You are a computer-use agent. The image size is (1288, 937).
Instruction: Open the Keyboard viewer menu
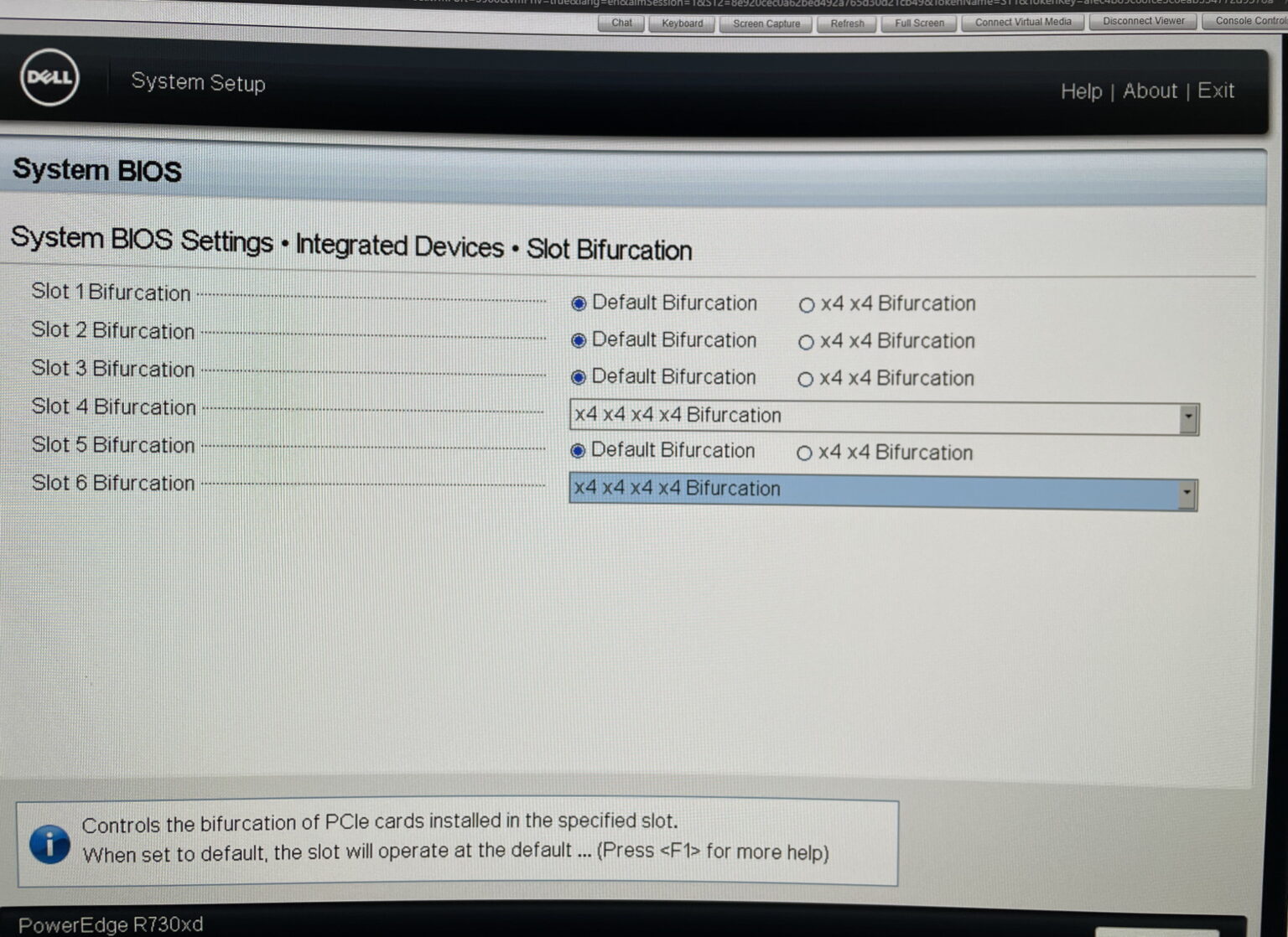coord(682,23)
